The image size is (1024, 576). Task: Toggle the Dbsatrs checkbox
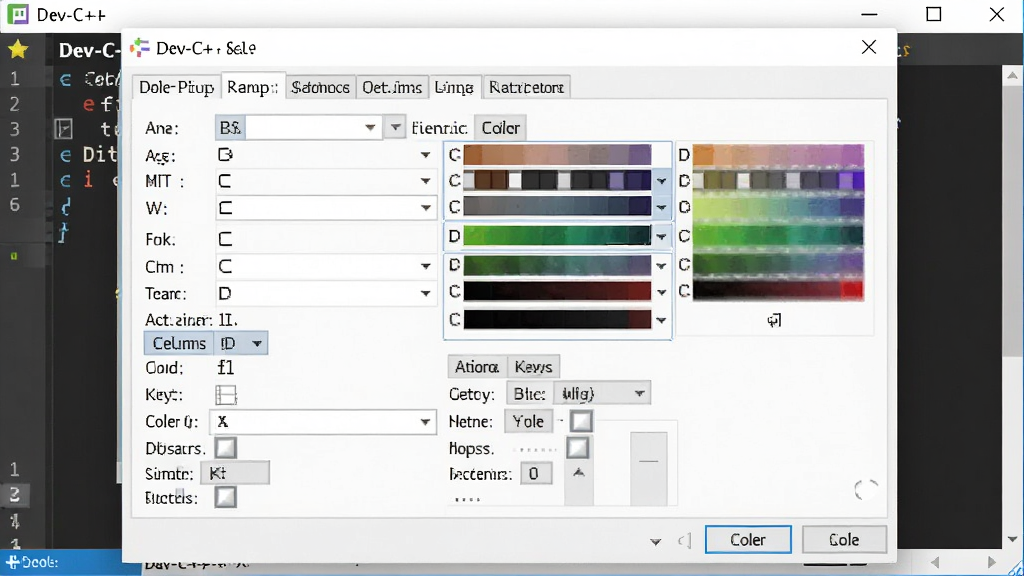click(x=225, y=449)
